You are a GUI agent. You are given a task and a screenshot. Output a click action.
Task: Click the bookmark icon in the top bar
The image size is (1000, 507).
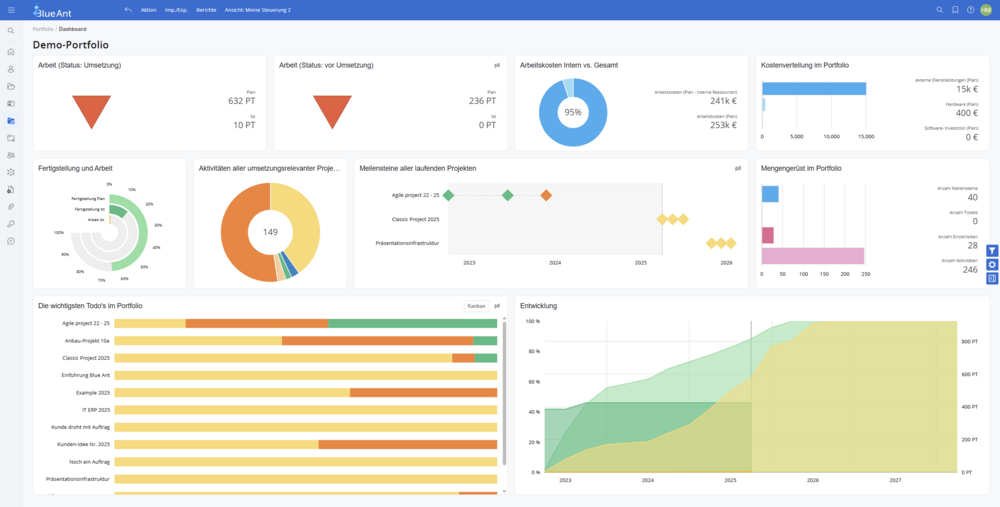tap(955, 10)
